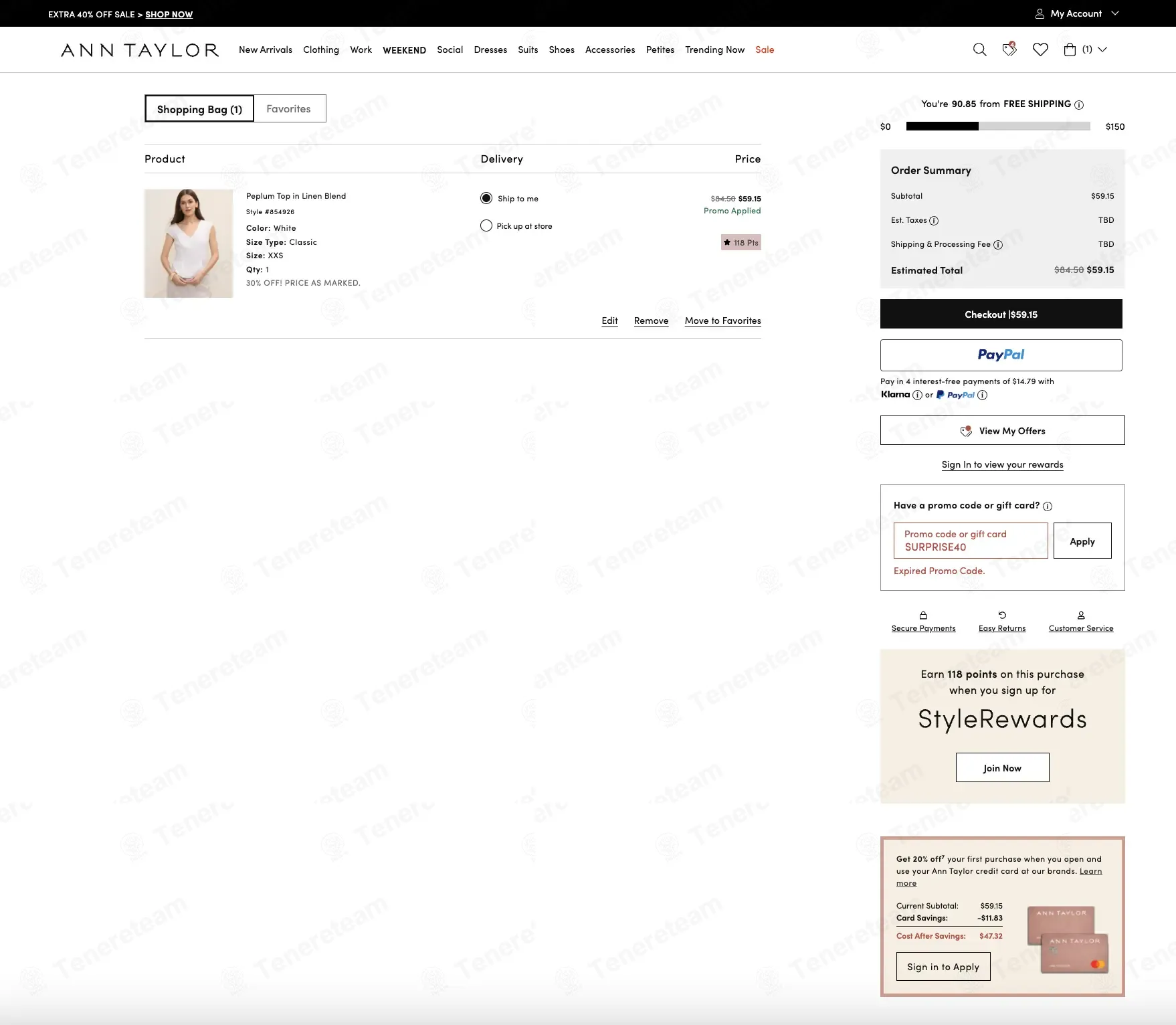Open the WEEKEND menu
Viewport: 1176px width, 1025px height.
tap(404, 50)
